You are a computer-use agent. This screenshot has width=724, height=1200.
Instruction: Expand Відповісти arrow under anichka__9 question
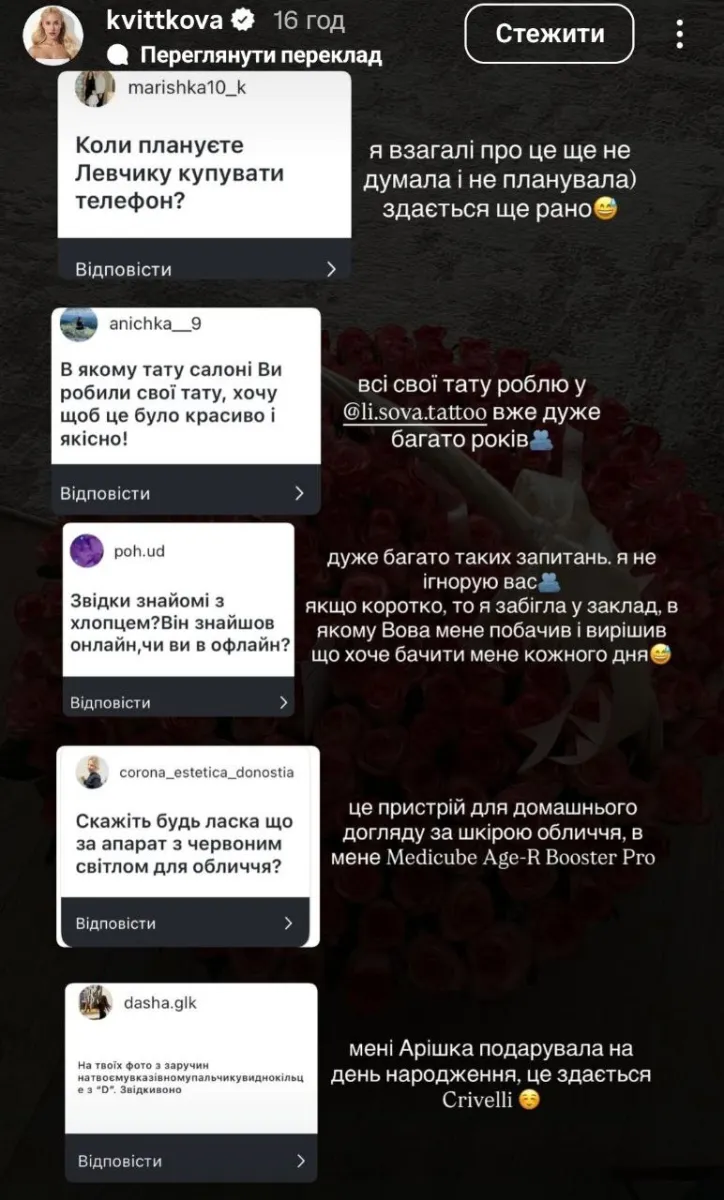(x=299, y=493)
